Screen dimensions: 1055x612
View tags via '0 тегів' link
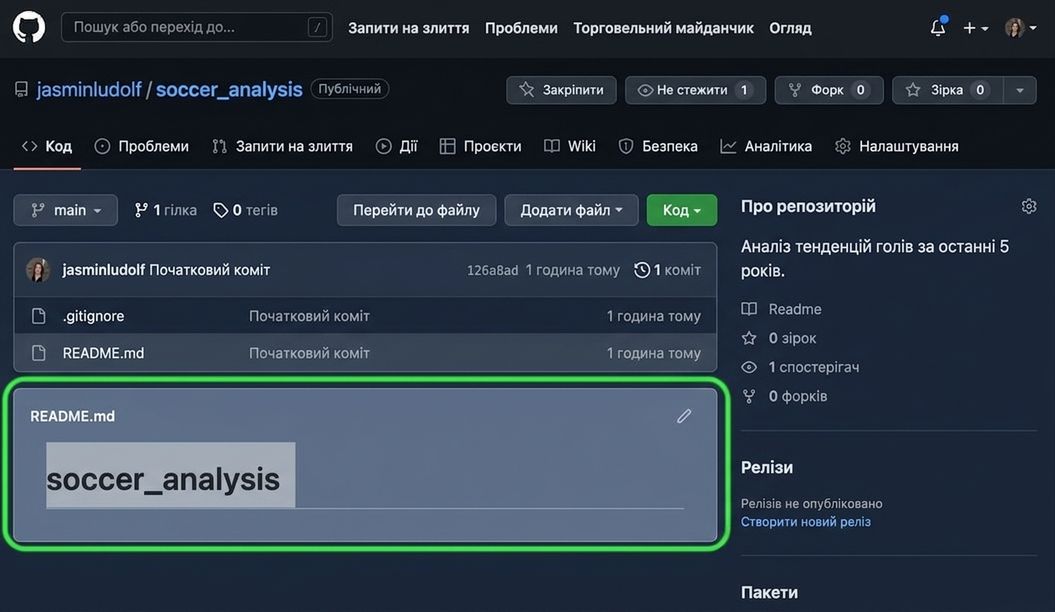click(246, 211)
